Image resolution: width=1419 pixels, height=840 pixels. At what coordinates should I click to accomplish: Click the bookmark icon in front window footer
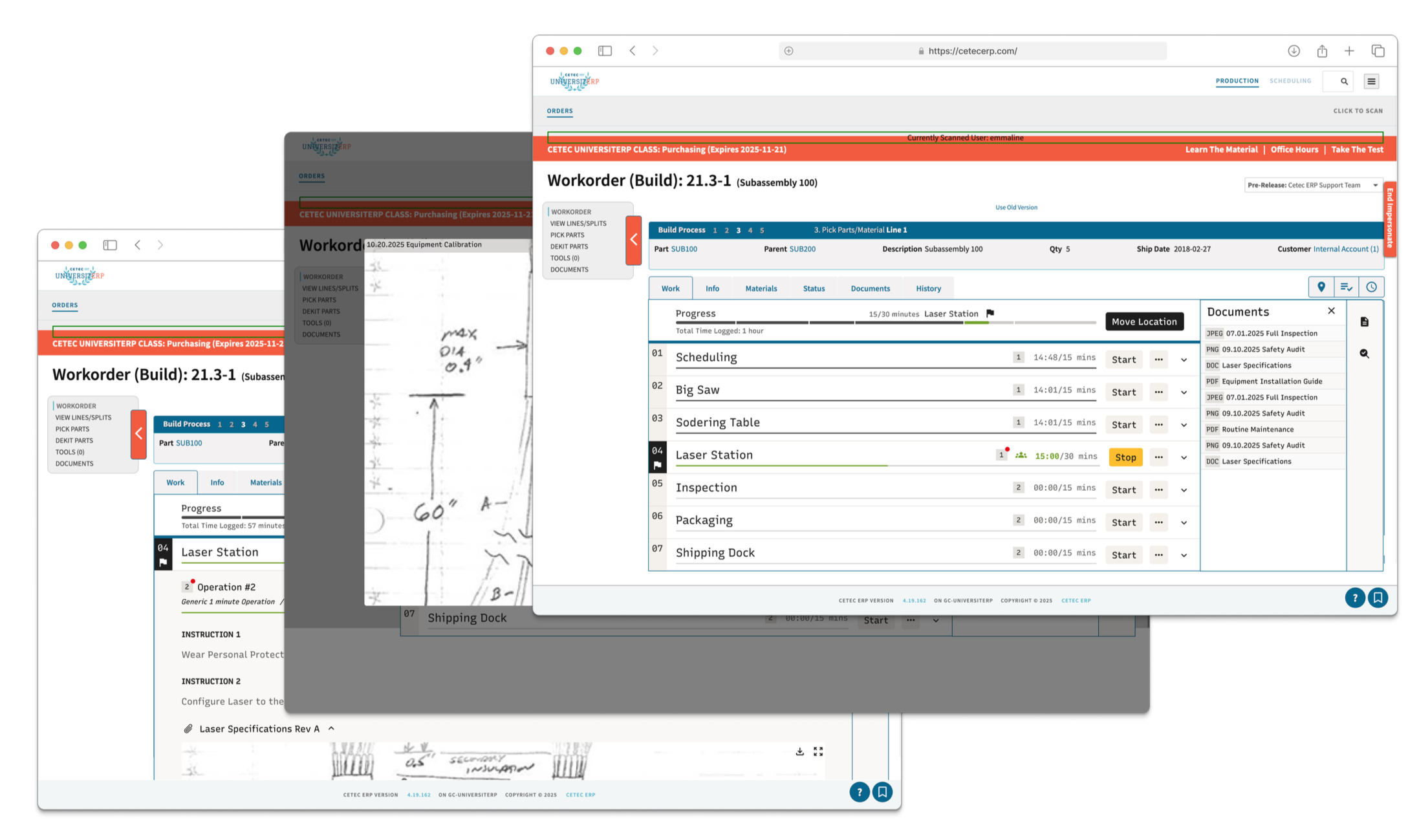click(1378, 598)
